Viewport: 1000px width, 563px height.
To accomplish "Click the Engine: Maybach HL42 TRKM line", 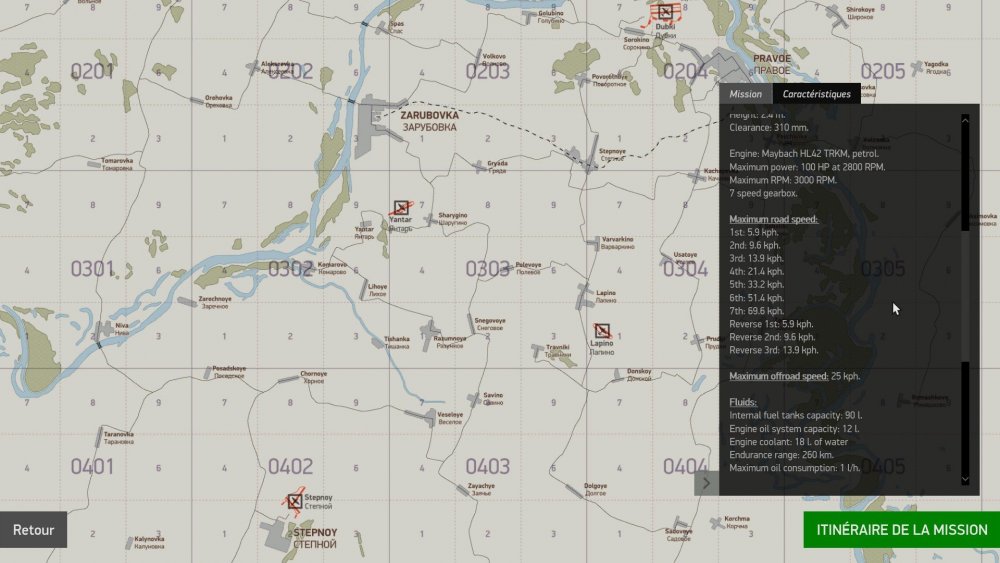I will tap(804, 154).
